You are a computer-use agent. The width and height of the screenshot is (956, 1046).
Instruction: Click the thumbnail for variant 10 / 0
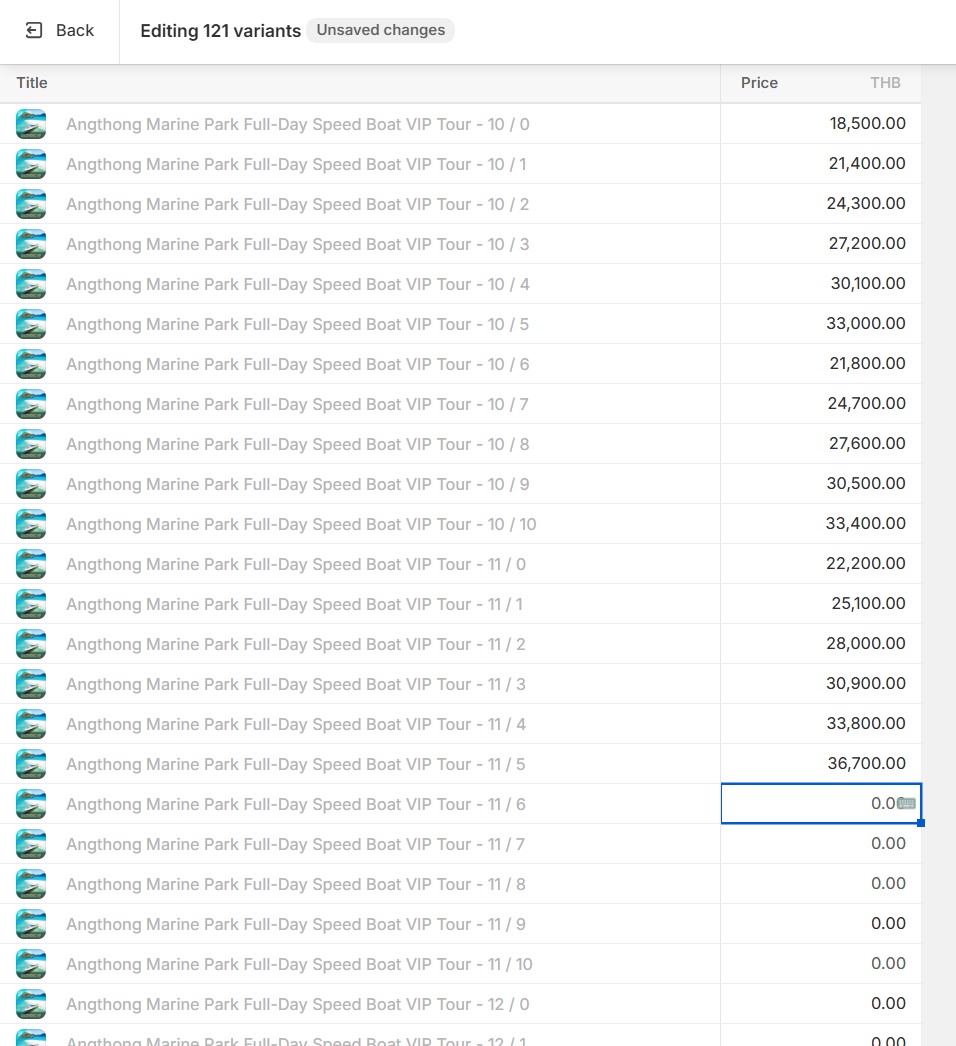31,124
